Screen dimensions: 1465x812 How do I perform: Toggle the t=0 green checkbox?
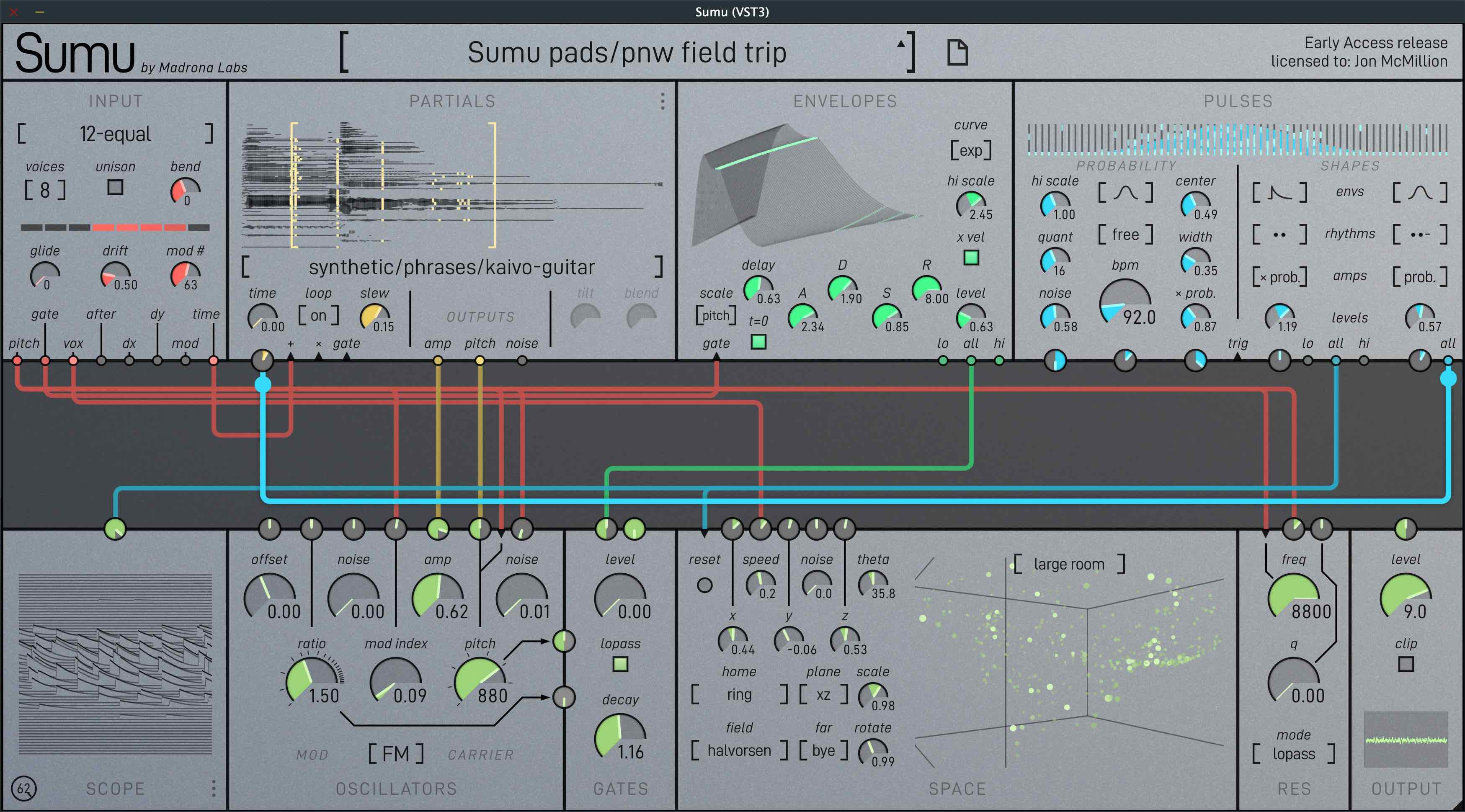click(x=758, y=342)
